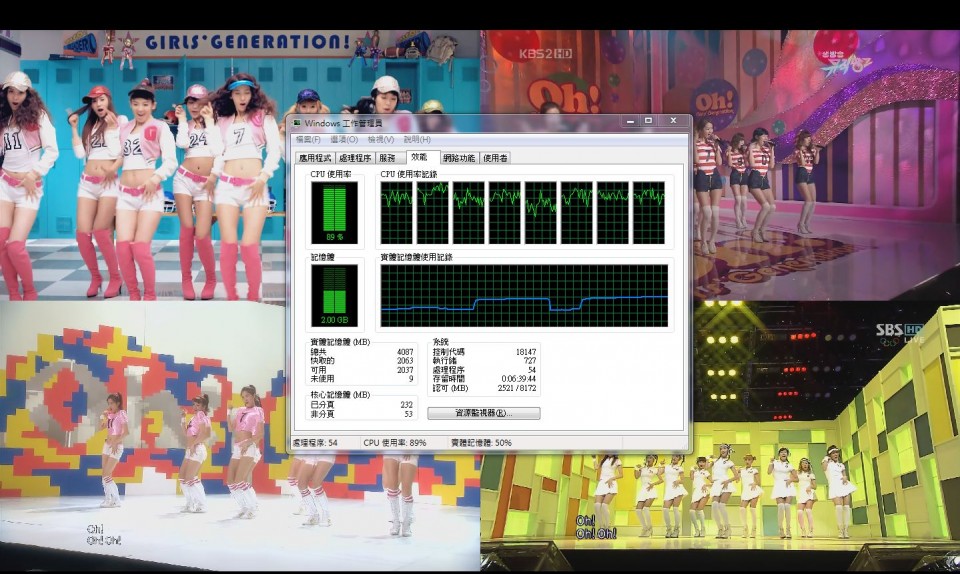Switch to the 應用程式 tab

click(x=315, y=158)
